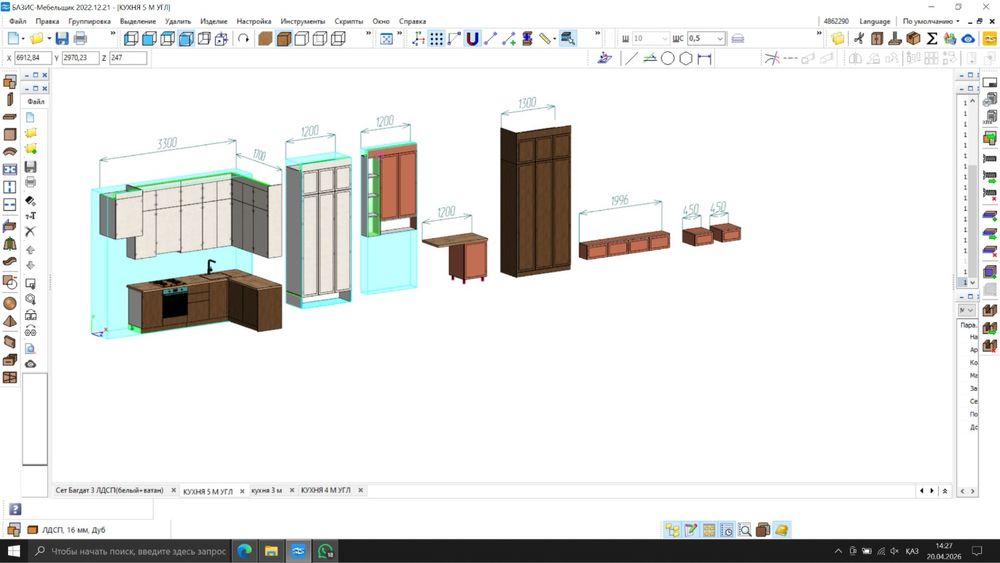Screen dimensions: 1000x563
Task: Click the Language button
Action: pos(874,21)
